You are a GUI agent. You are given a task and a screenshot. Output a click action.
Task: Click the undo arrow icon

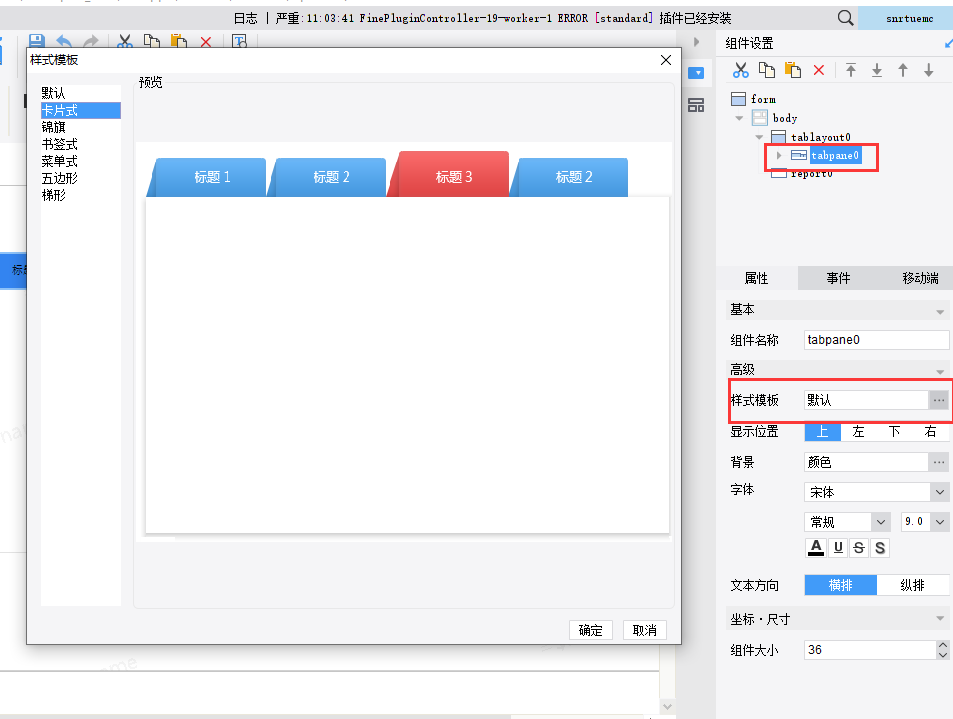point(64,41)
